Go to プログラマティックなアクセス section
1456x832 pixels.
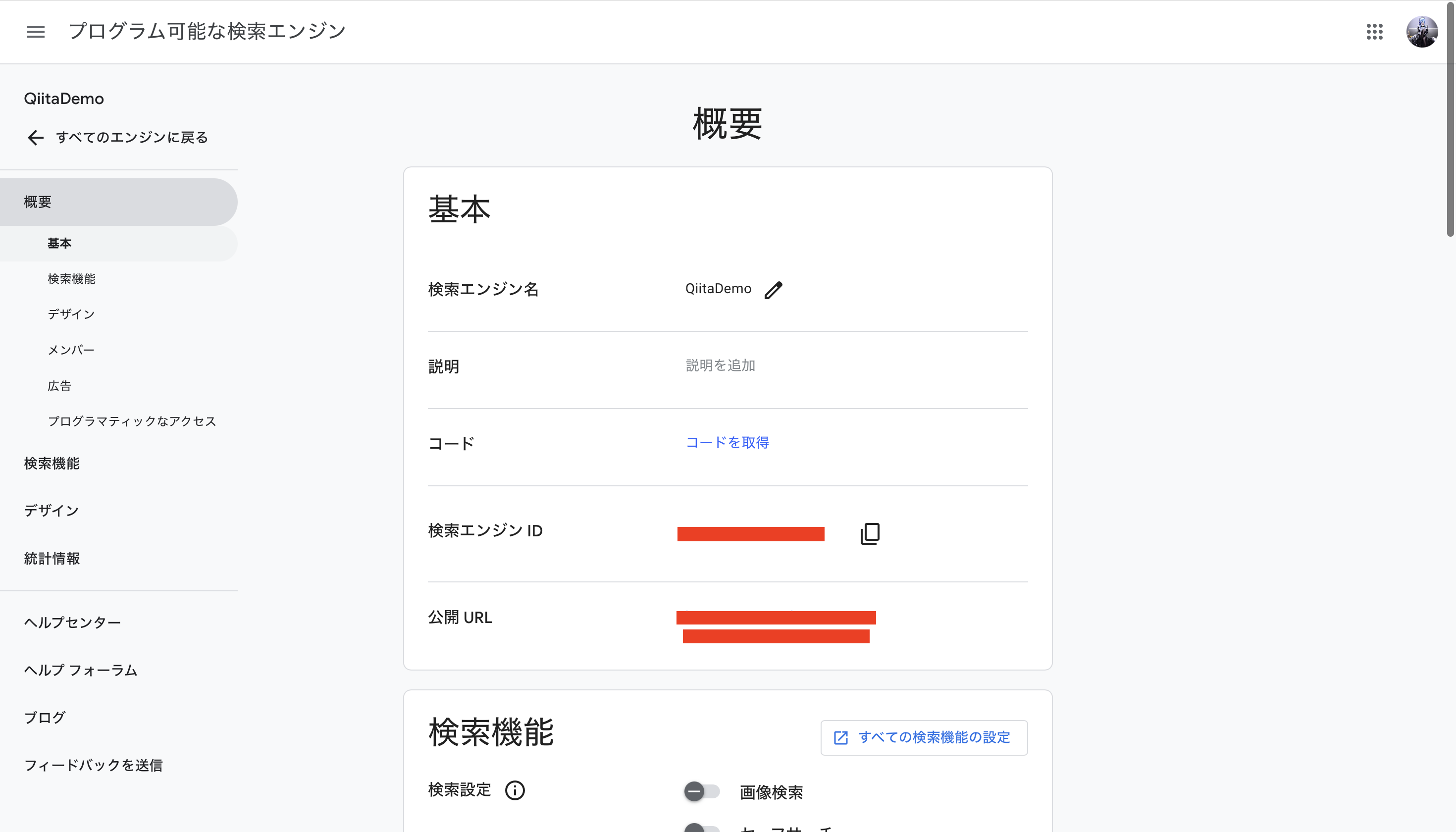[132, 421]
